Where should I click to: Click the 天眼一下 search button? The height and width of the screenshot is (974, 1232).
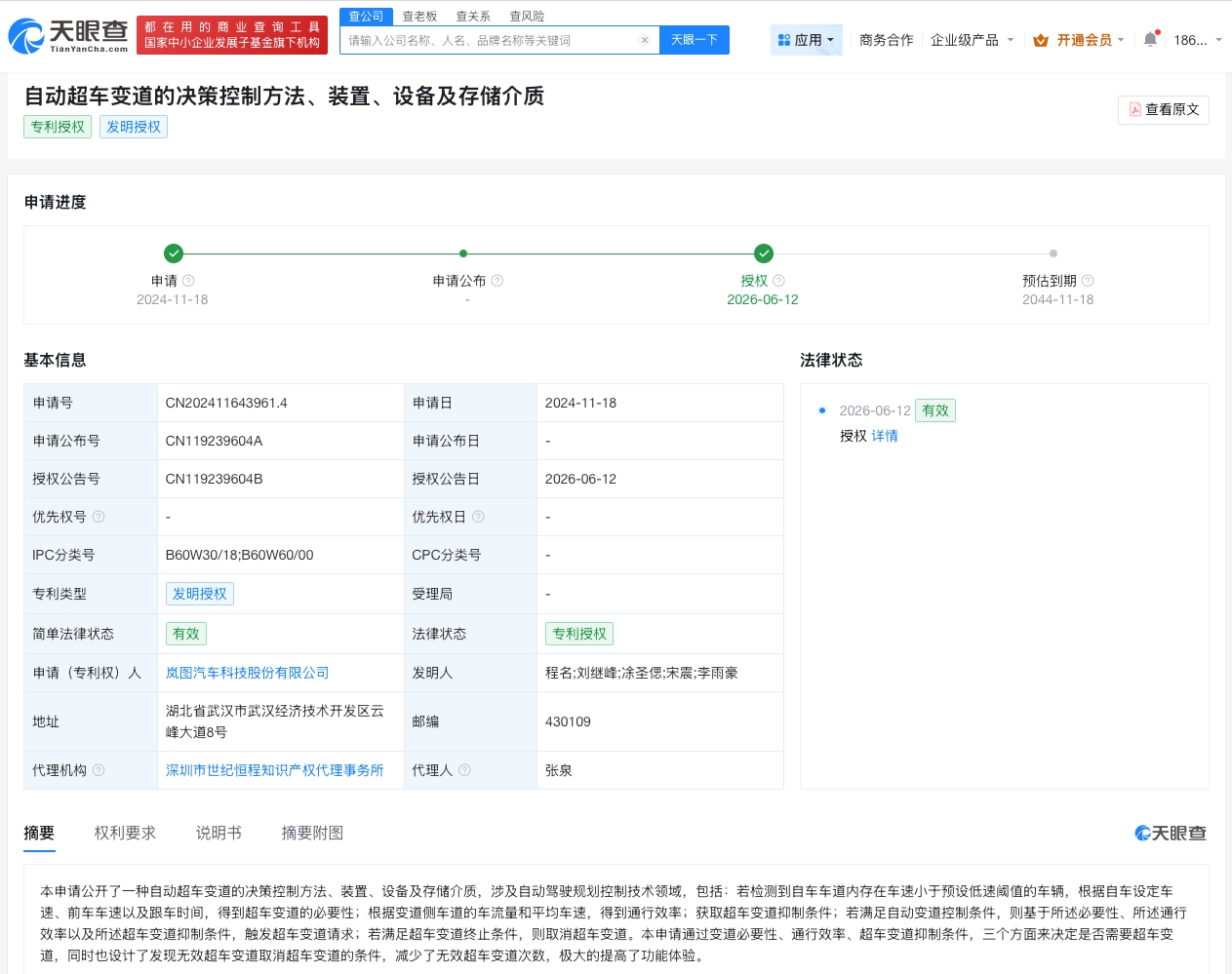tap(695, 40)
